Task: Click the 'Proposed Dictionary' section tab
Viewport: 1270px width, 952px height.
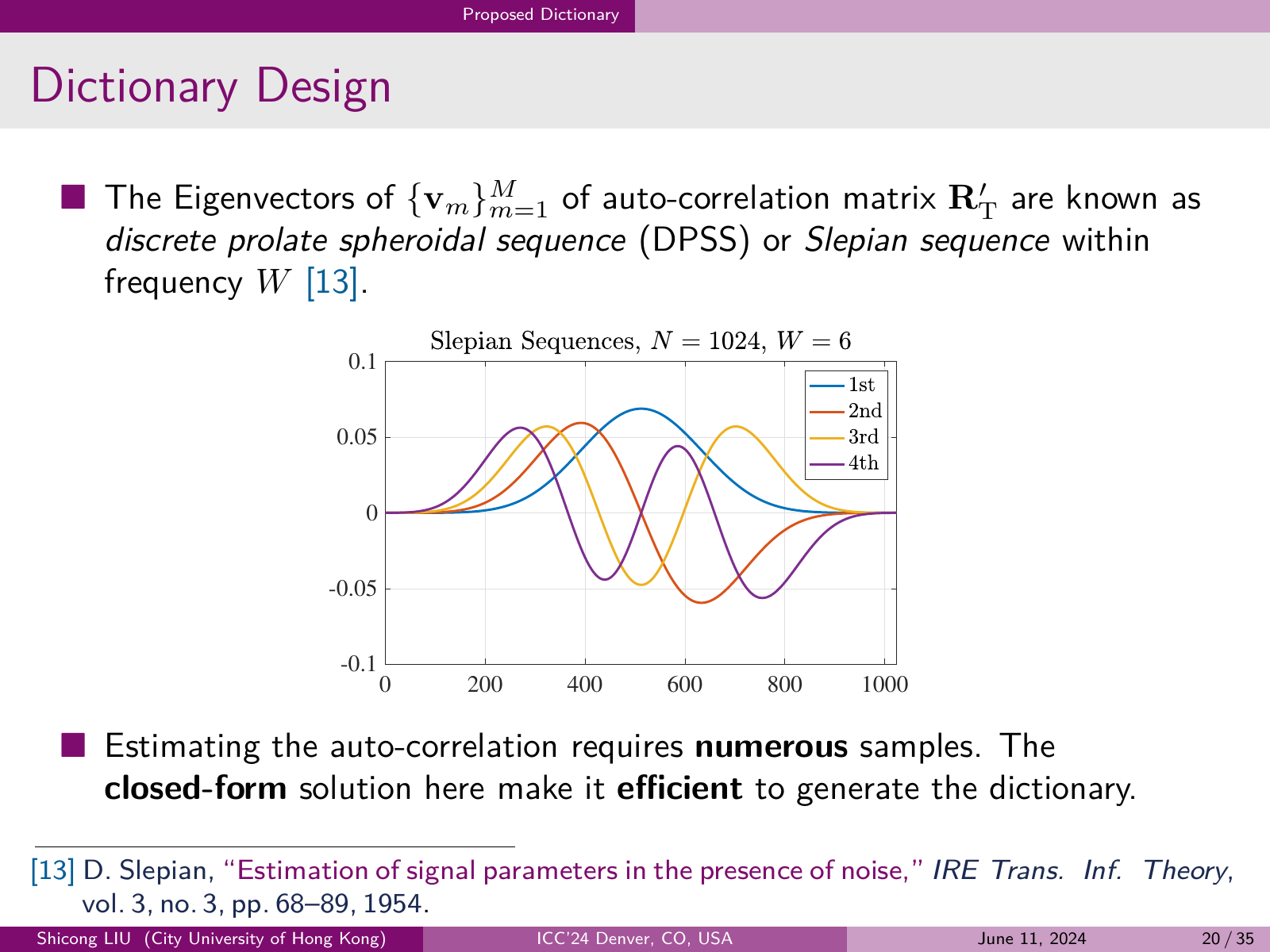Action: 541,14
